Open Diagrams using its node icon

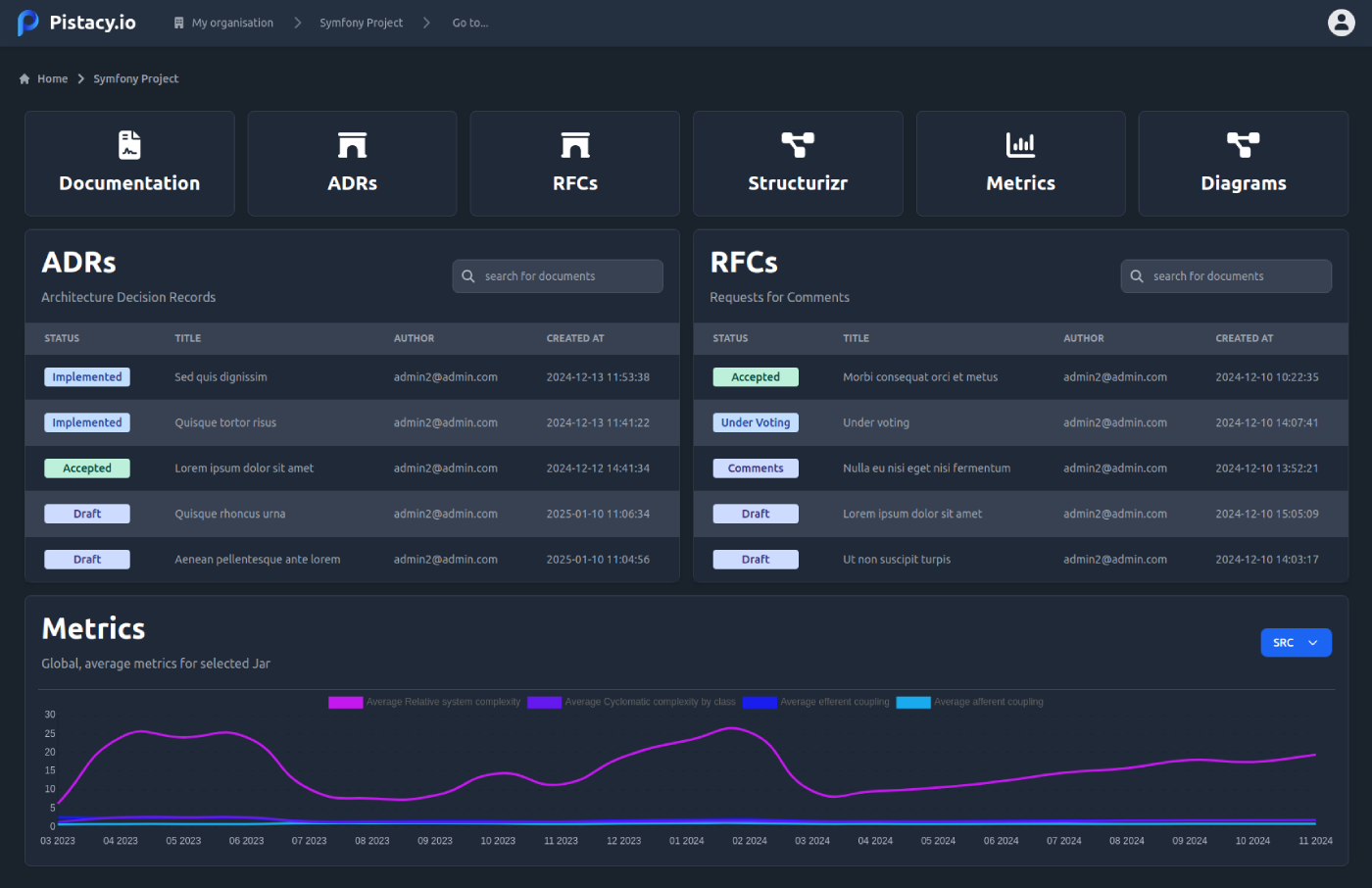(x=1243, y=143)
